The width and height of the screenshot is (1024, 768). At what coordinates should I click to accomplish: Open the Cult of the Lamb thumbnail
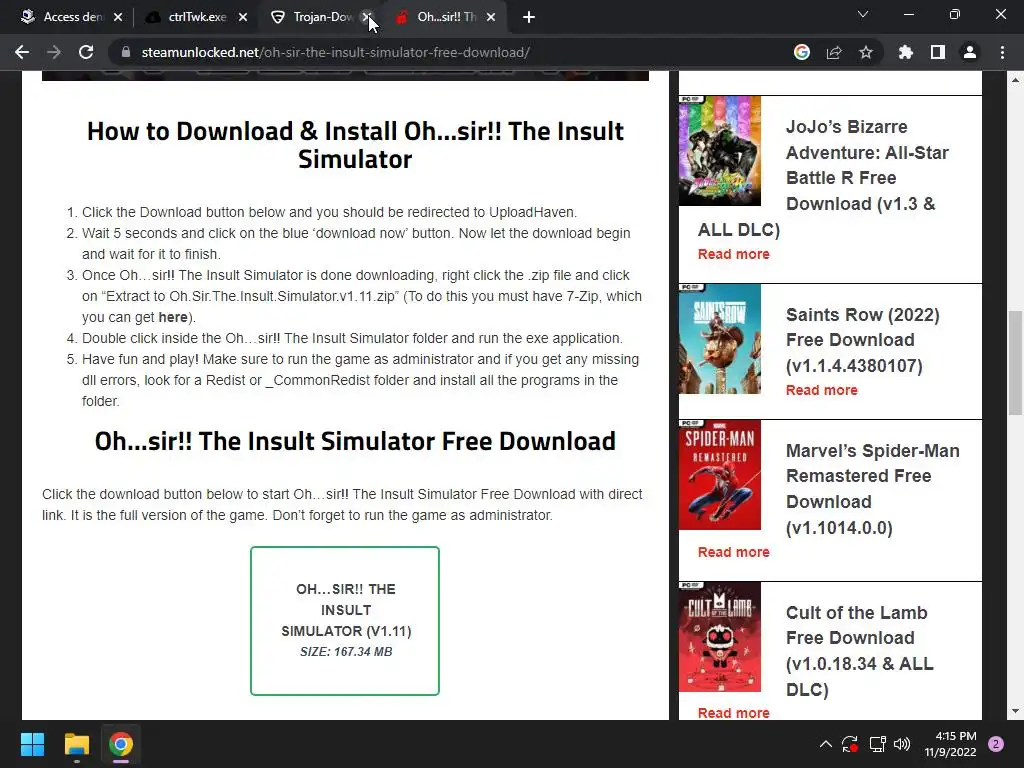coord(720,637)
